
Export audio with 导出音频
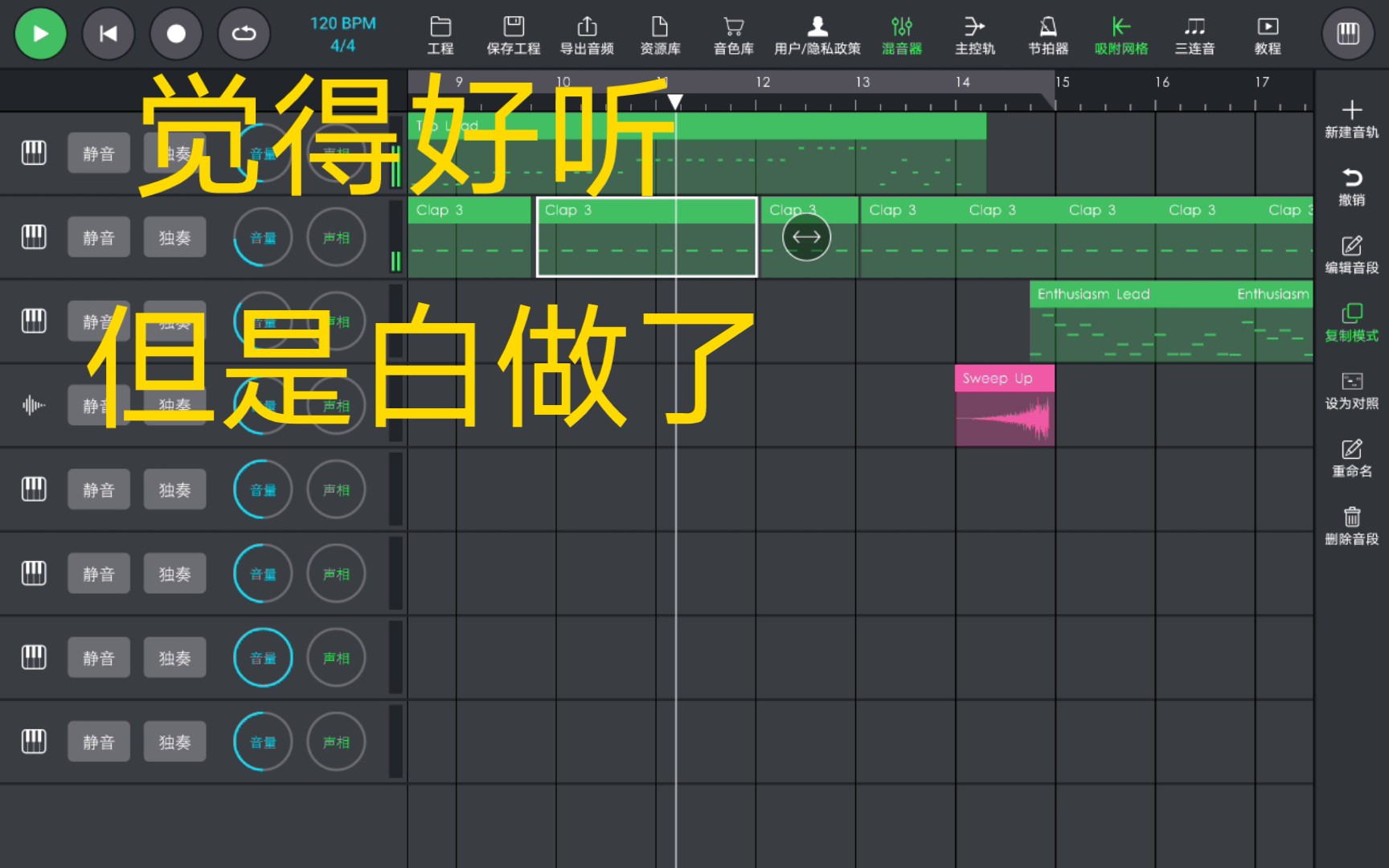tap(587, 36)
